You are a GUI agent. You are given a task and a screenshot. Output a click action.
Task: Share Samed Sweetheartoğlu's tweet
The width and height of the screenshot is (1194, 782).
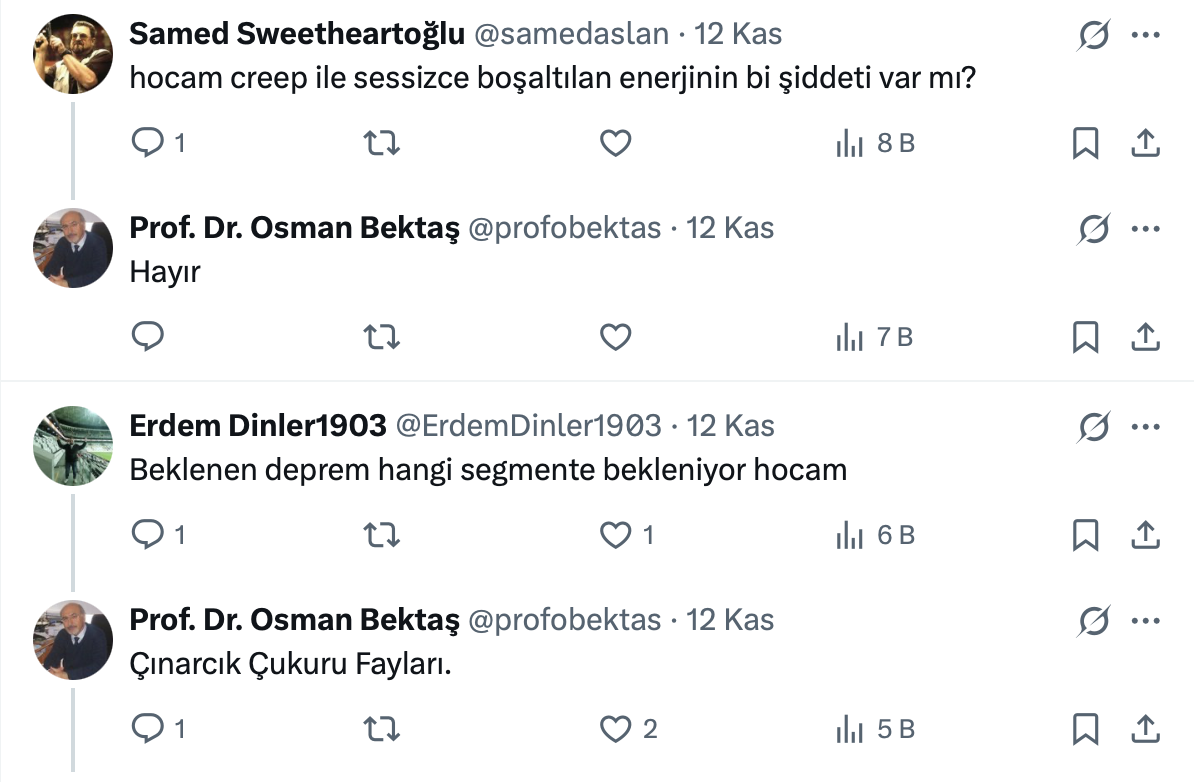(1144, 144)
